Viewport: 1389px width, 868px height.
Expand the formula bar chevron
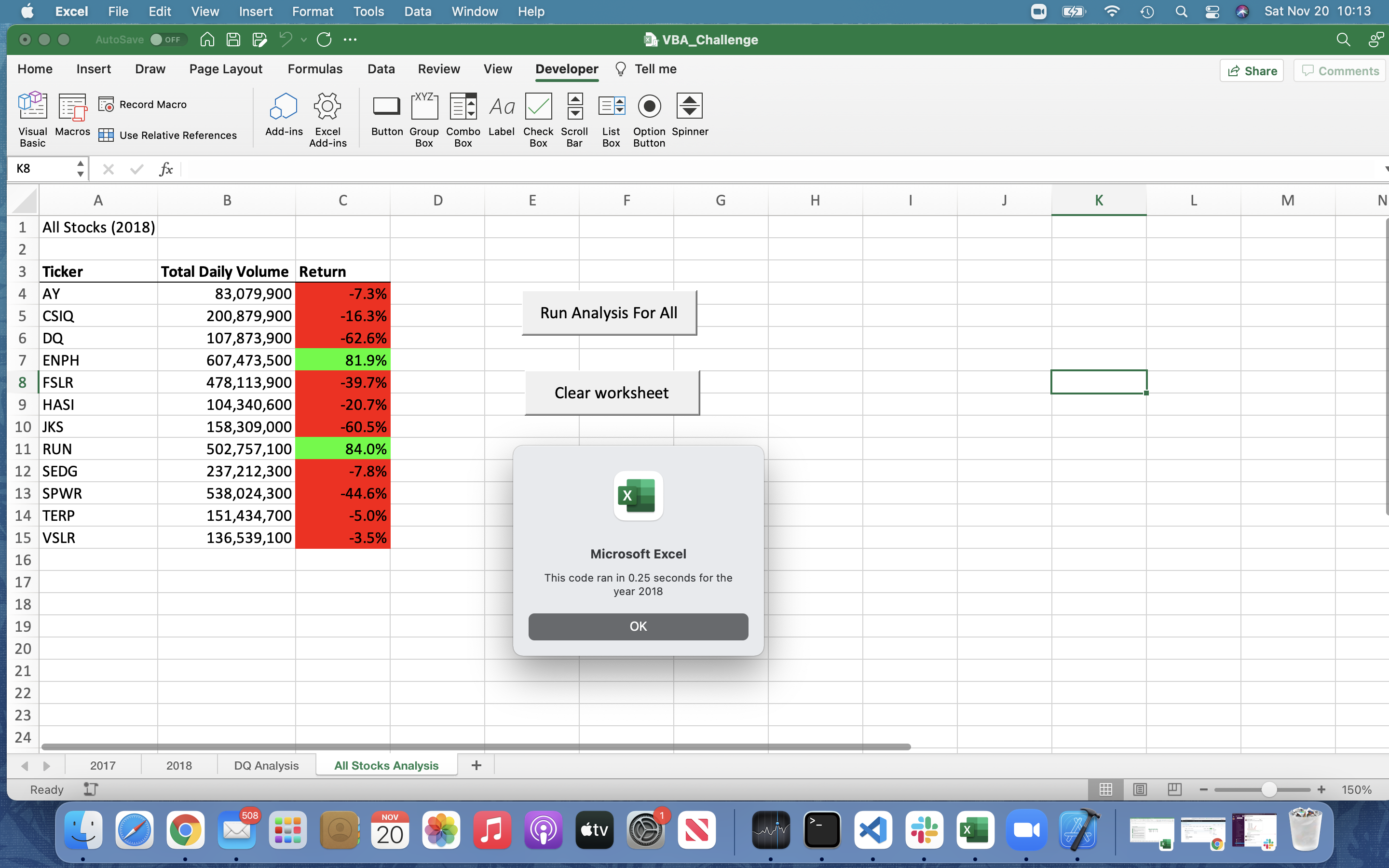pyautogui.click(x=1384, y=169)
